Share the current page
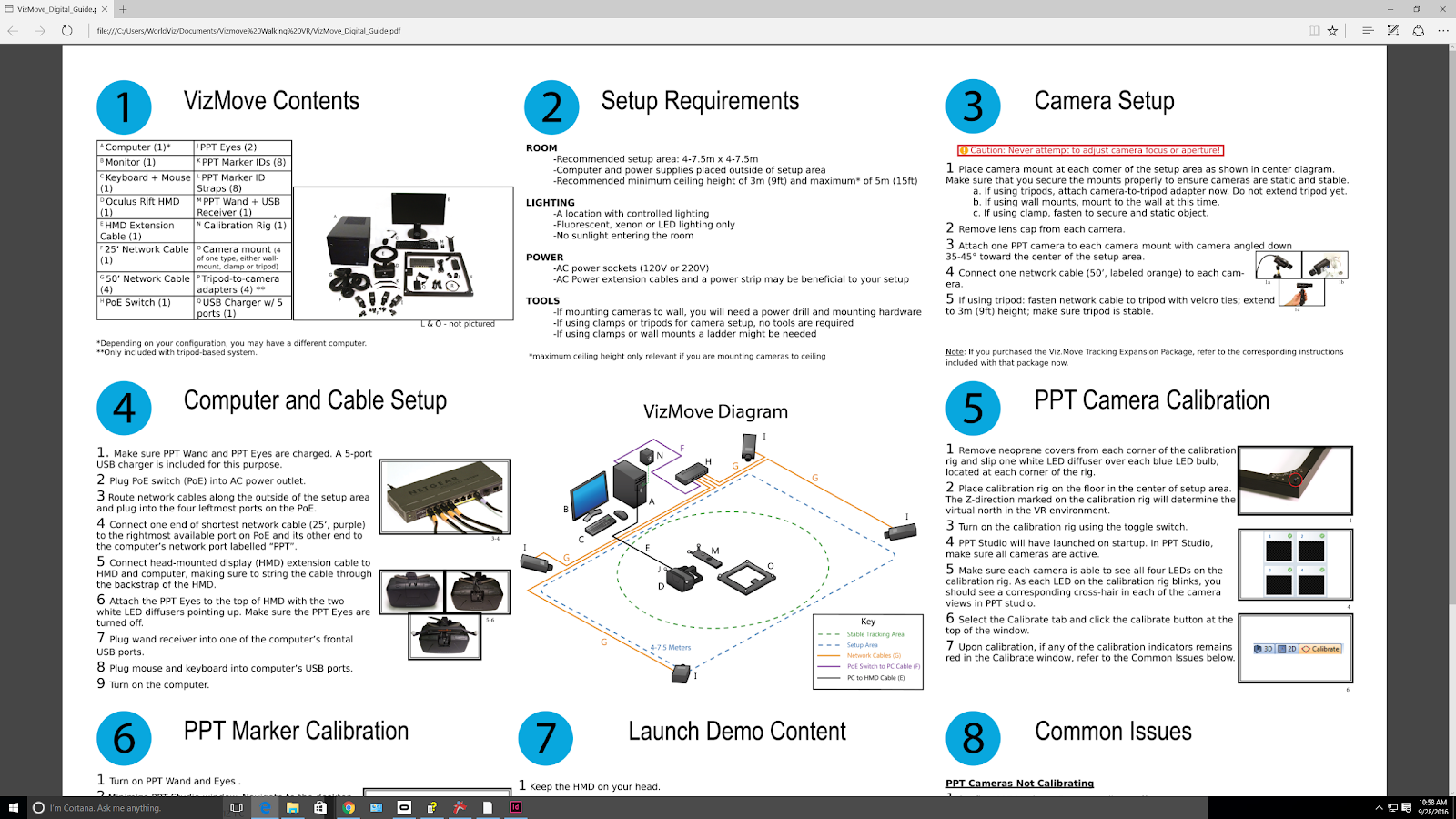The image size is (1456, 819). 1416,30
